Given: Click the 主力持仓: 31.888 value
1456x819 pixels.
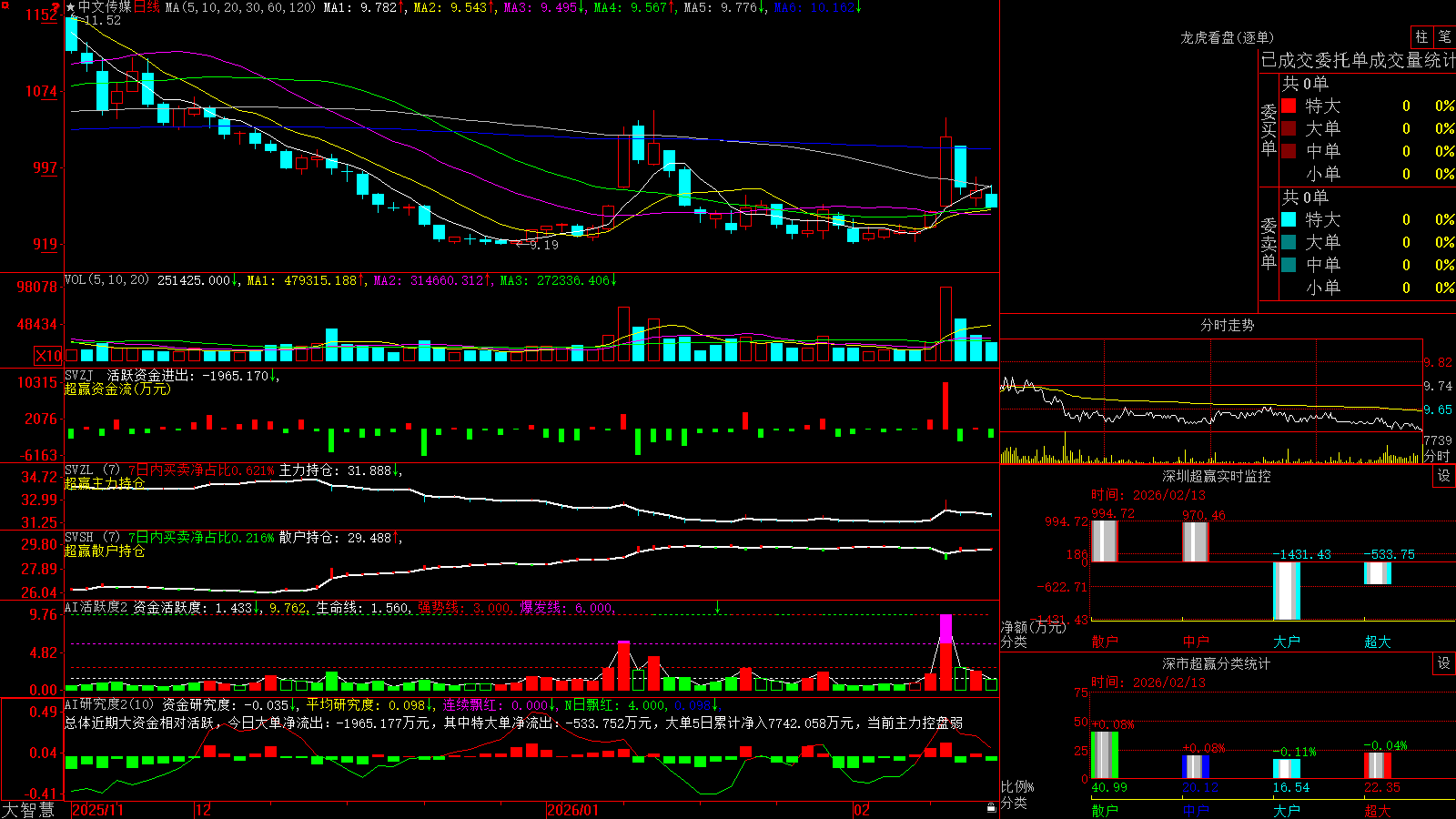Looking at the screenshot, I should [335, 470].
